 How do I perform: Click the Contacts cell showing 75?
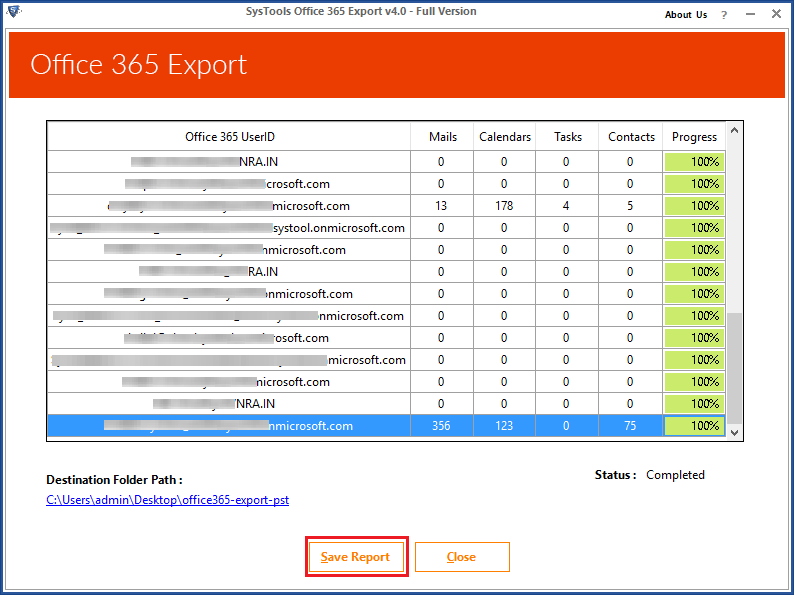[630, 426]
